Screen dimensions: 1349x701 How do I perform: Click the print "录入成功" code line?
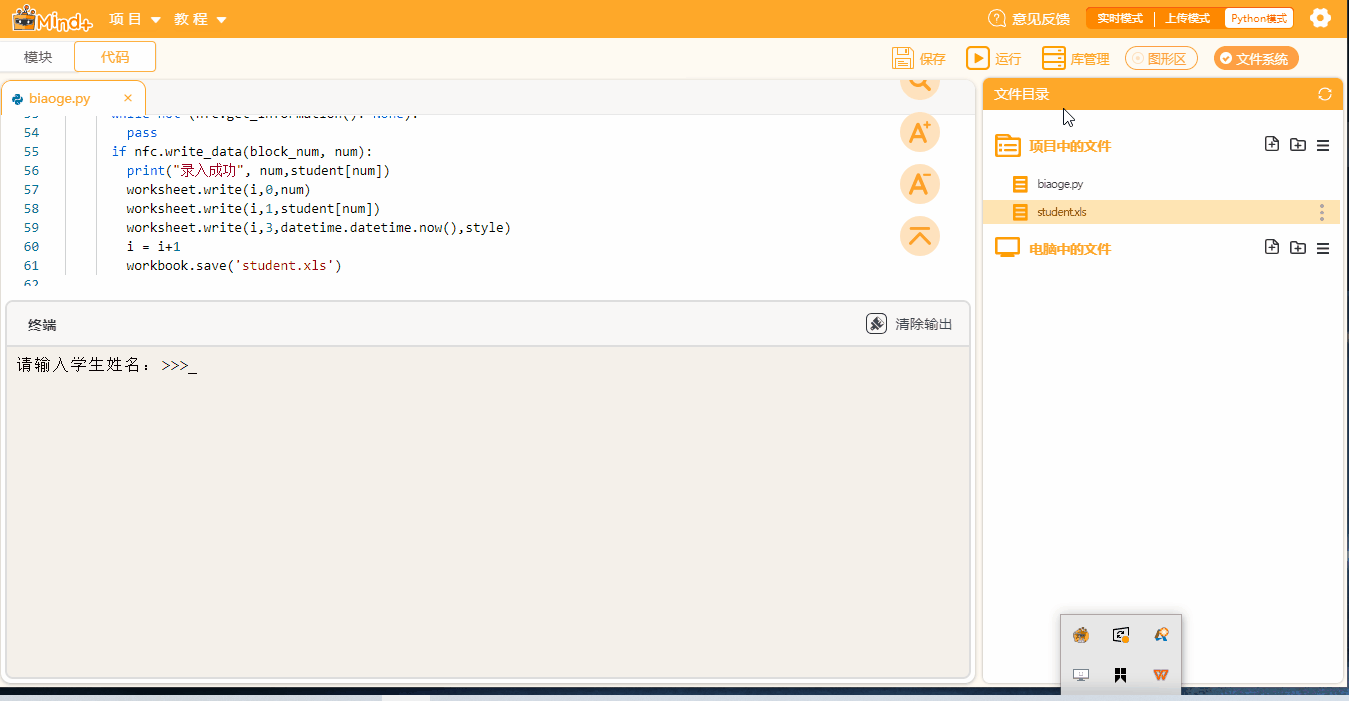(258, 170)
